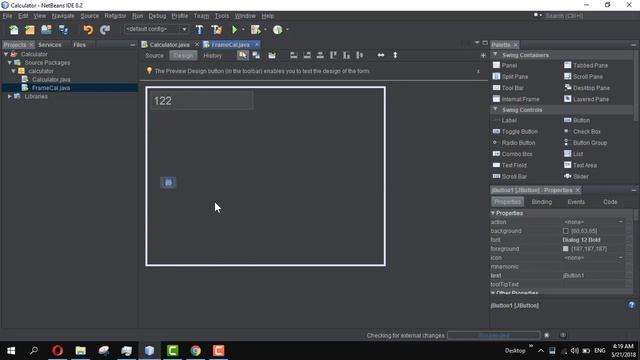The image size is (640, 360).
Task: Toggle horizontal resizability double-arrow icon
Action: pyautogui.click(x=381, y=55)
